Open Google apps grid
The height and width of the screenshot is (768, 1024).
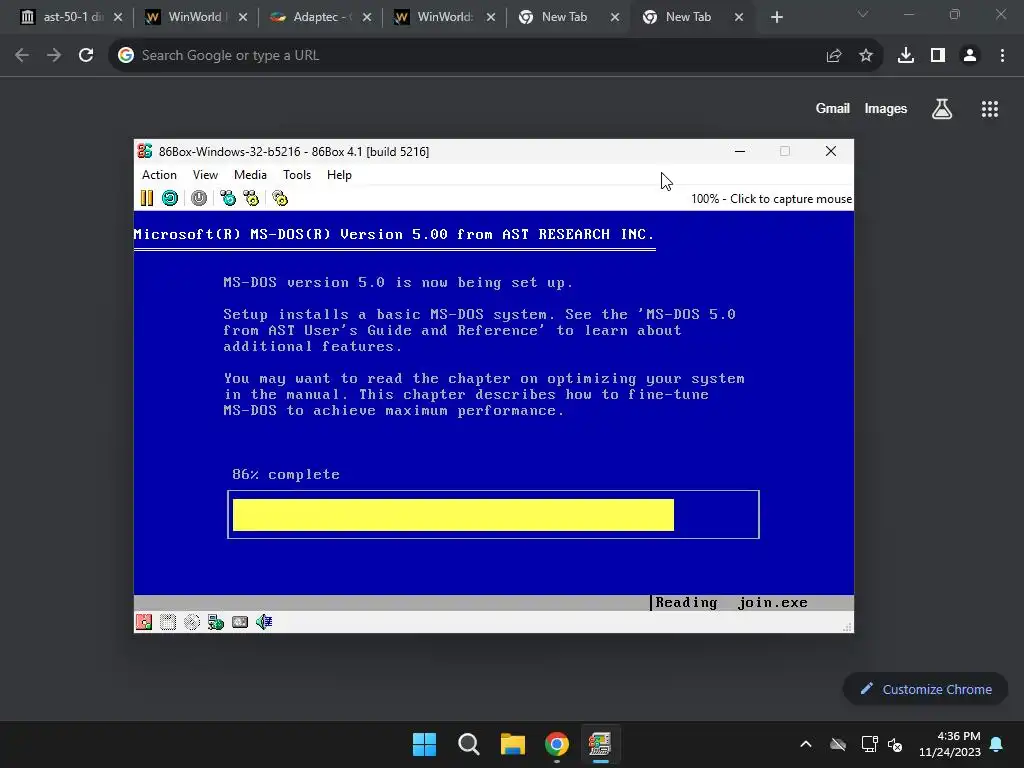(990, 109)
